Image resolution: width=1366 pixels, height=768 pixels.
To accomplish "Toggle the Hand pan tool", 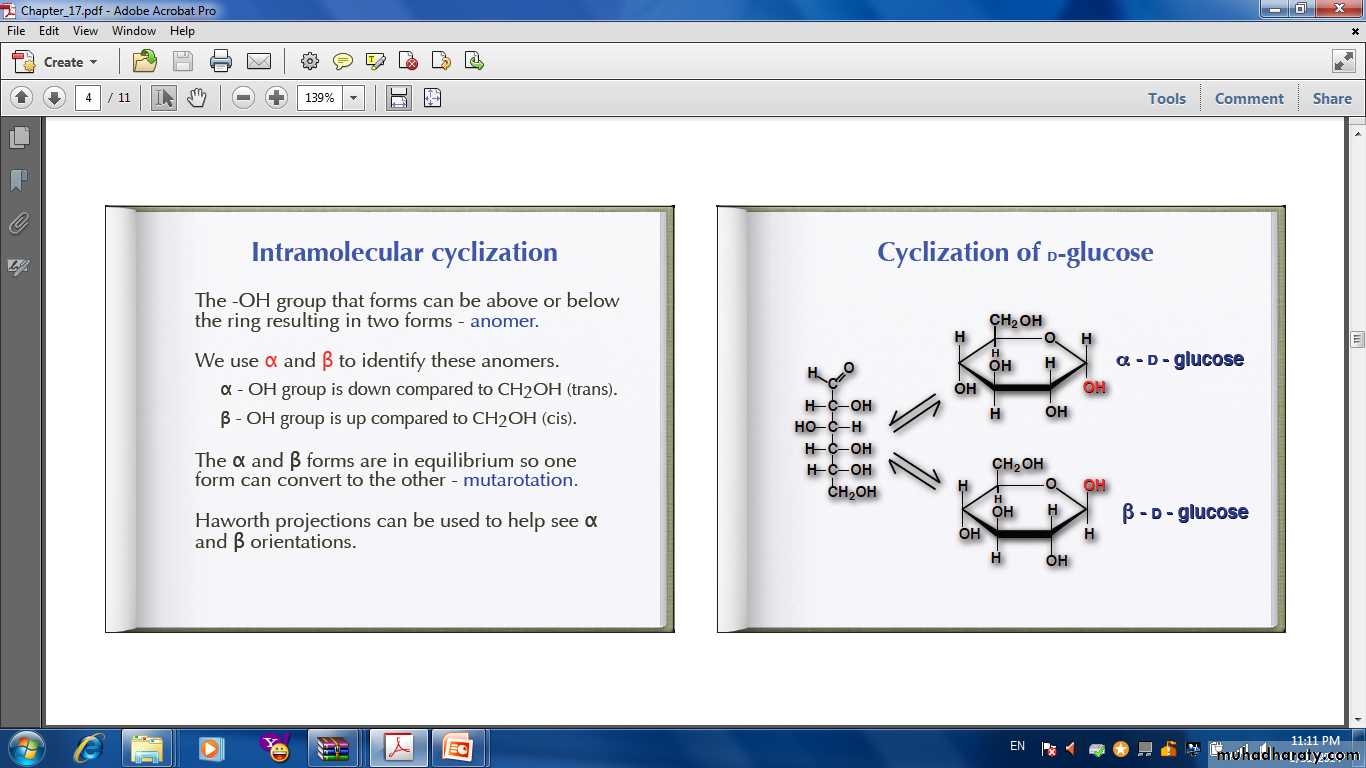I will [197, 98].
